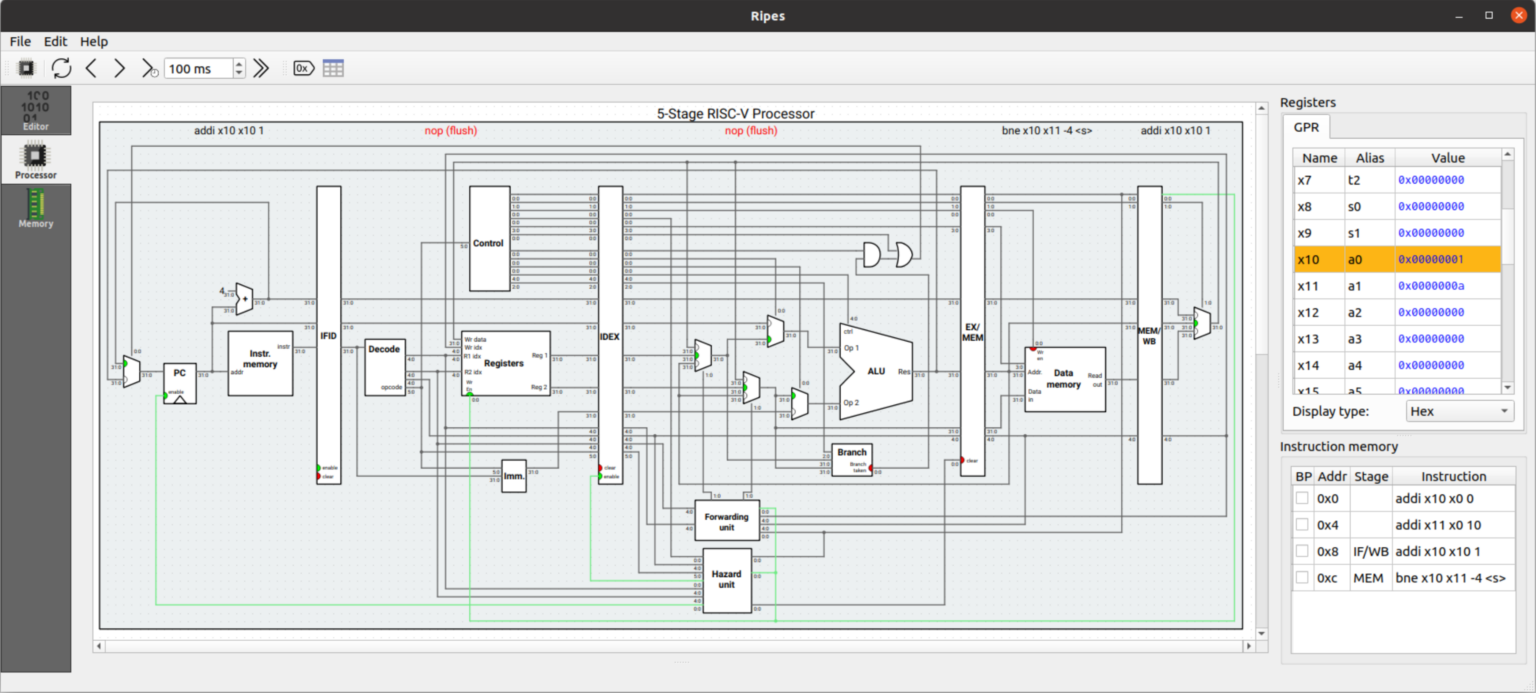Viewport: 1536px width, 693px height.
Task: Switch to the Processor view in the sidebar
Action: [35, 160]
